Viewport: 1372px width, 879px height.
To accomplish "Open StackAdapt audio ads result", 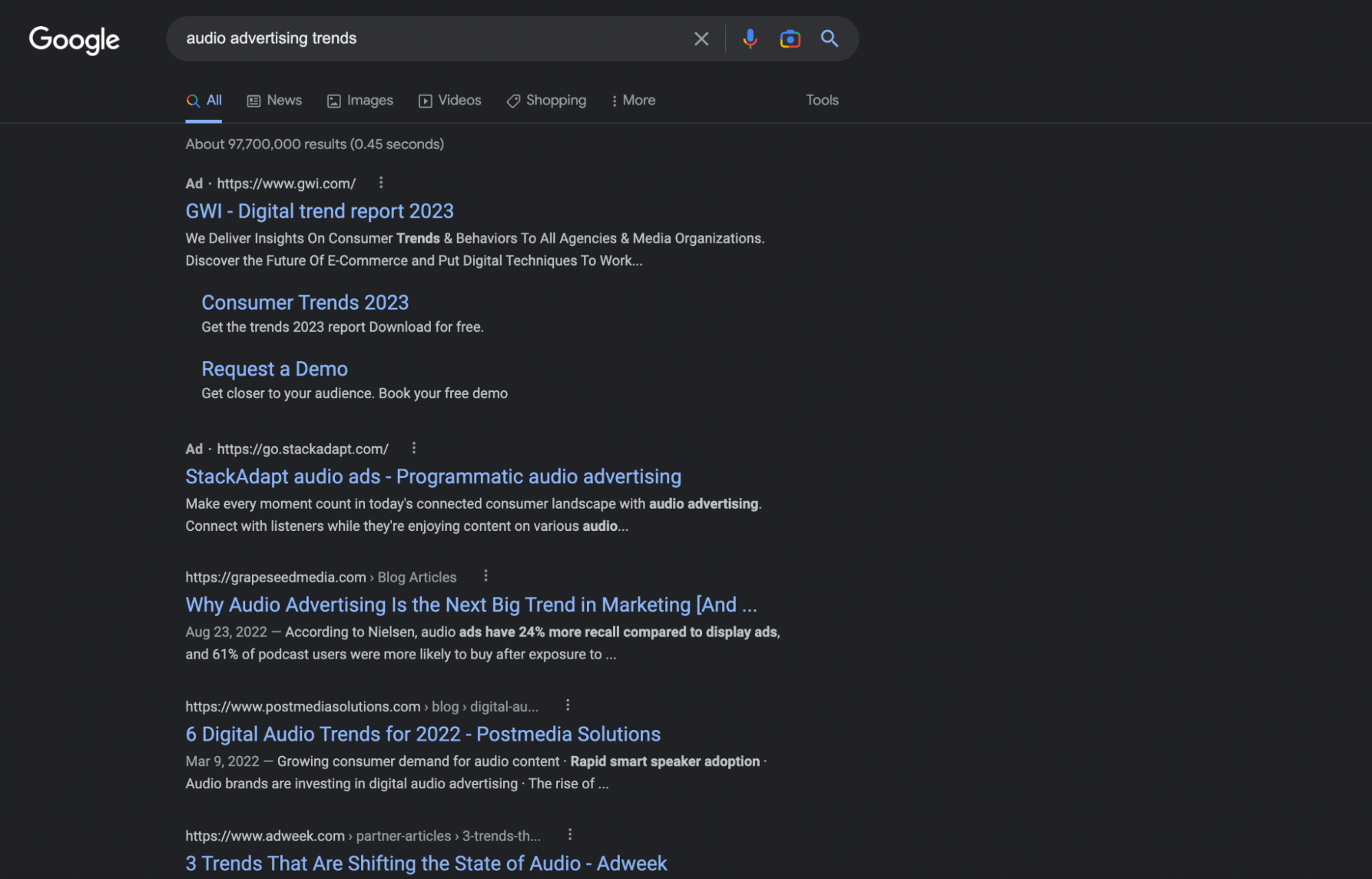I will tap(433, 476).
